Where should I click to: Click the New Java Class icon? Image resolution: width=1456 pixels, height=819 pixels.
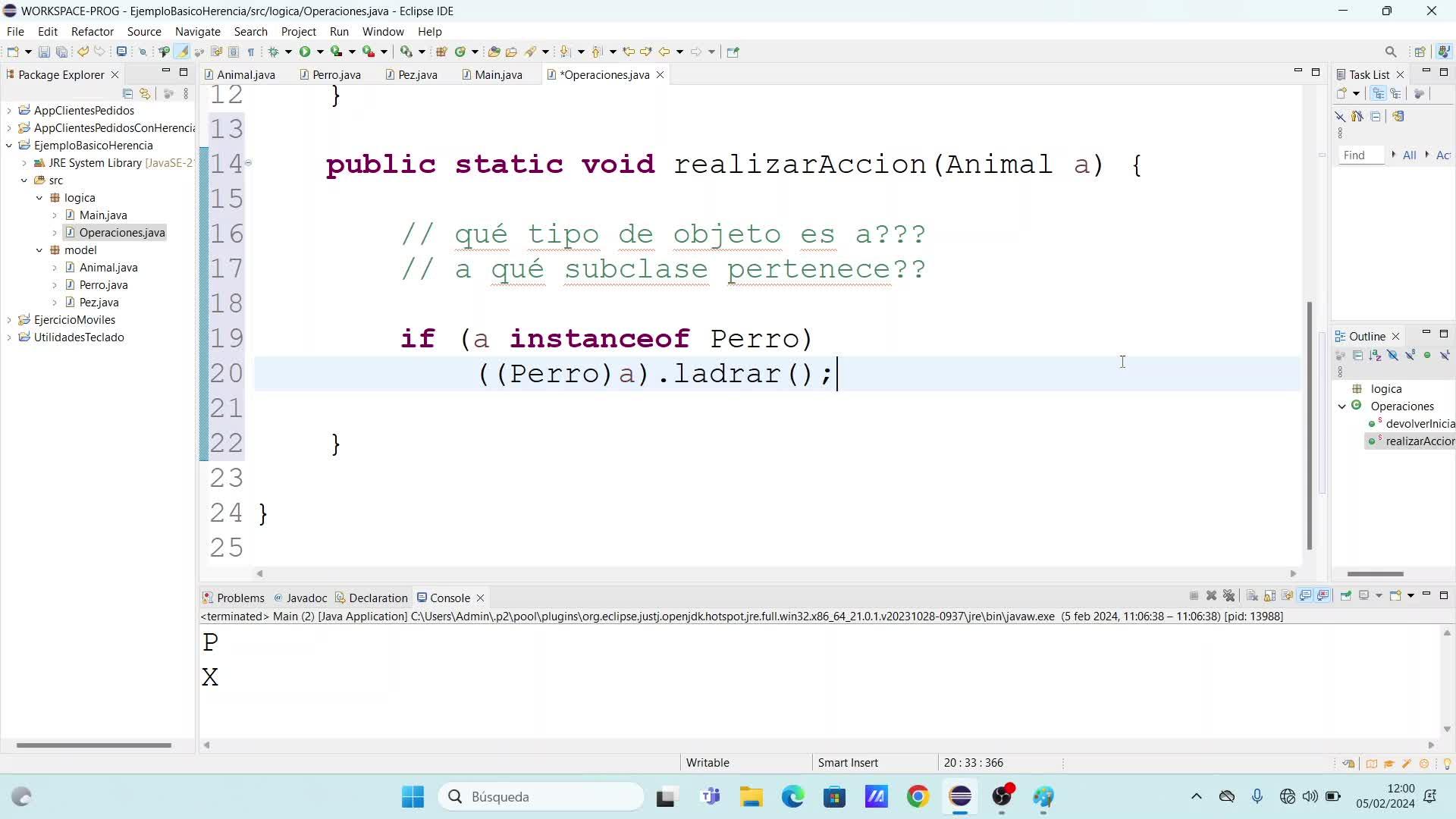460,52
